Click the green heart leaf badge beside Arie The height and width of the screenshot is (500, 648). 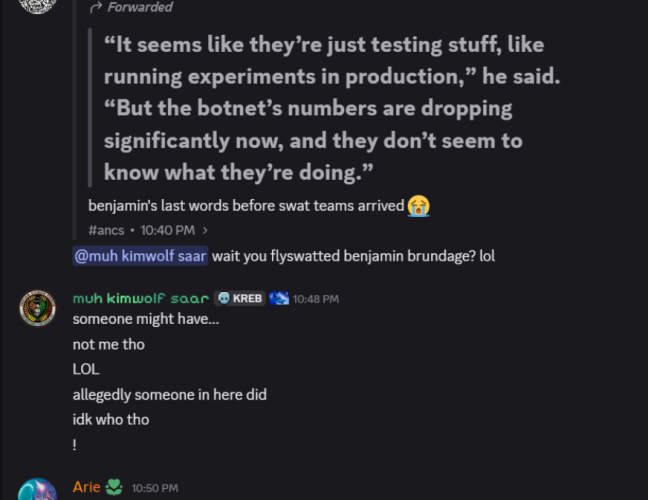tap(115, 488)
